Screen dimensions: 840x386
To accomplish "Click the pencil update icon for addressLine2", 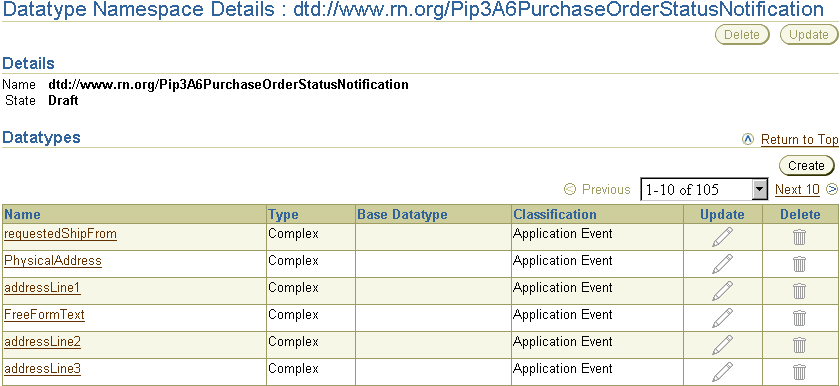I will coord(722,345).
